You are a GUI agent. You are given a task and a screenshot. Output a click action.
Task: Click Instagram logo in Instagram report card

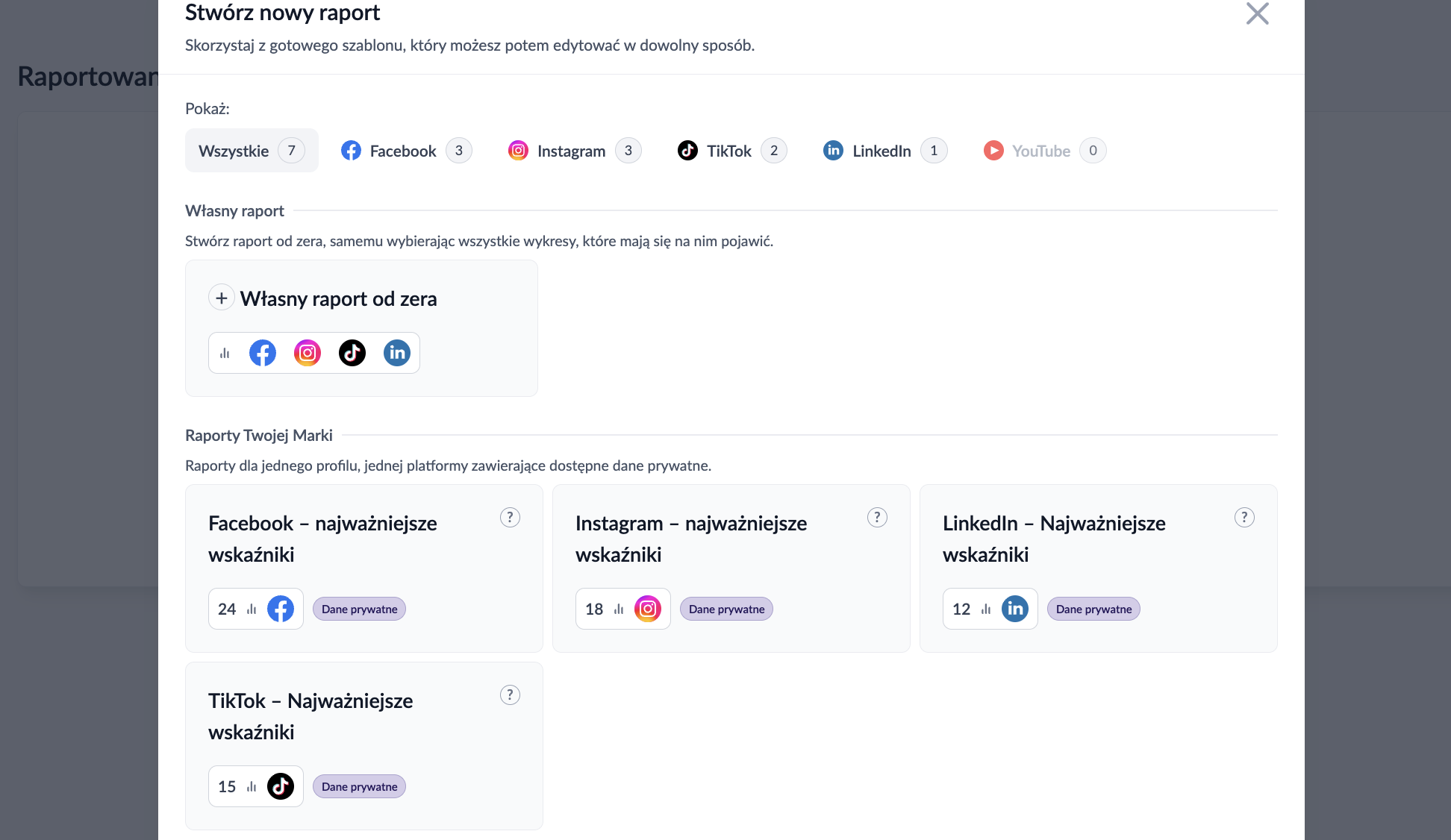tap(648, 609)
